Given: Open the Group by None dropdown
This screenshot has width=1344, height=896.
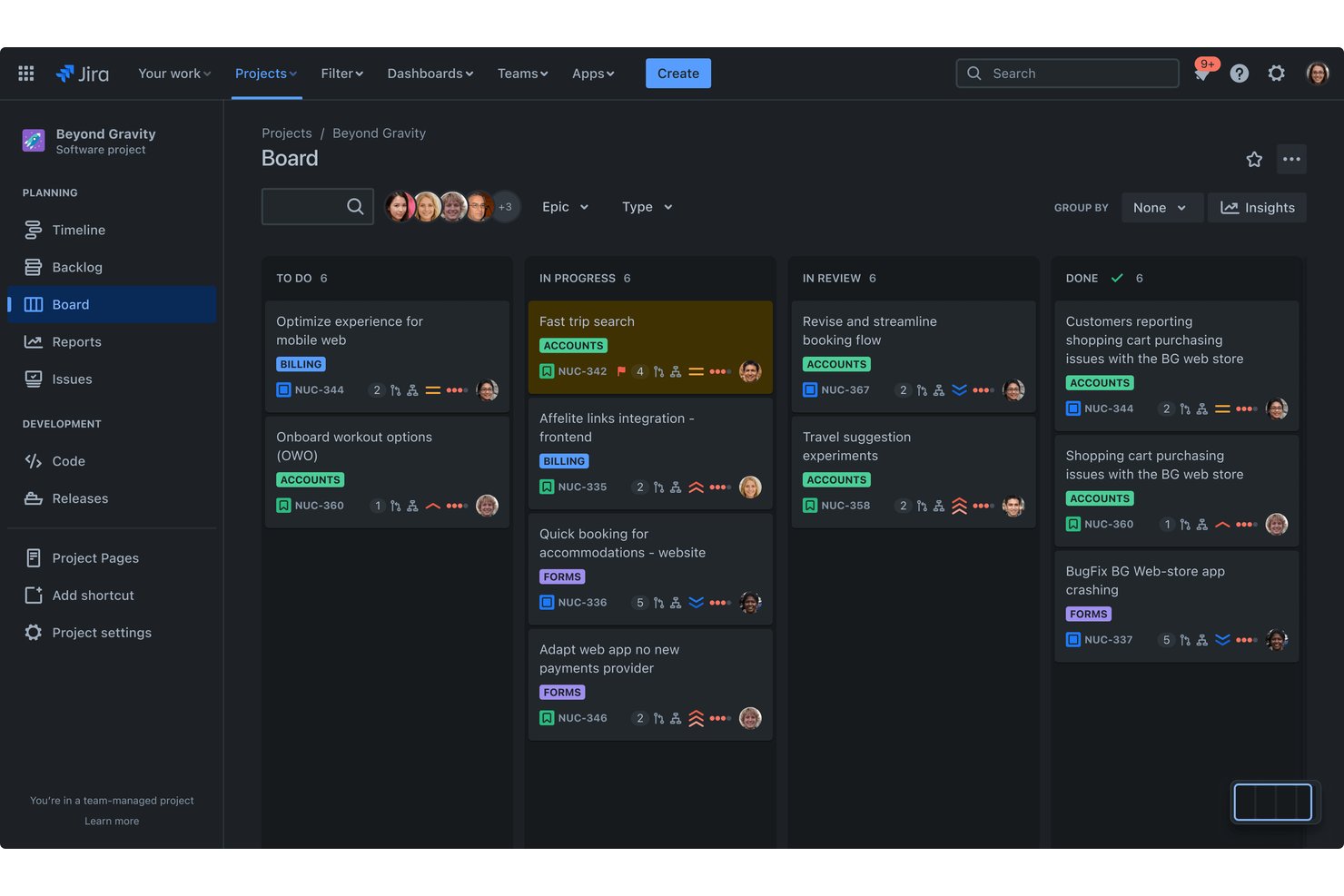Looking at the screenshot, I should pyautogui.click(x=1161, y=208).
